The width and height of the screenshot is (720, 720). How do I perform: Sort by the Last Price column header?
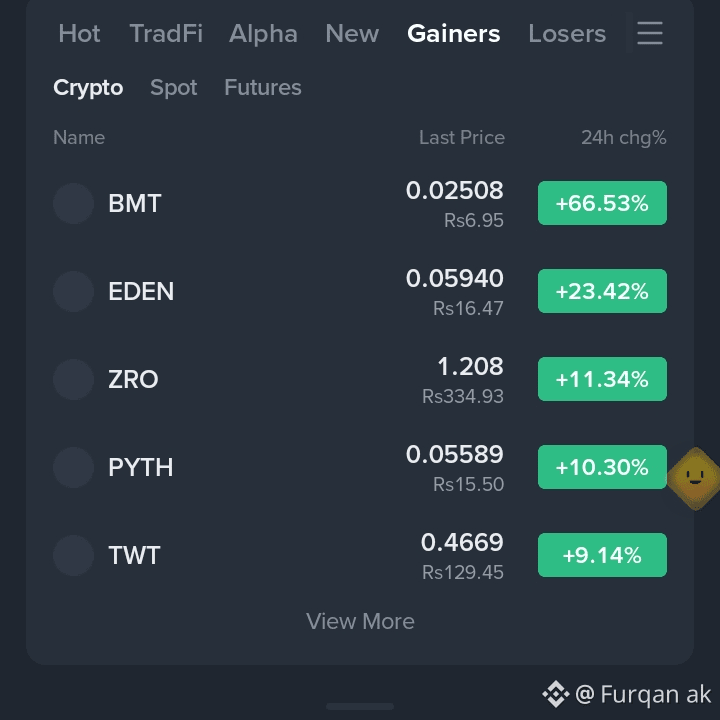click(x=461, y=137)
